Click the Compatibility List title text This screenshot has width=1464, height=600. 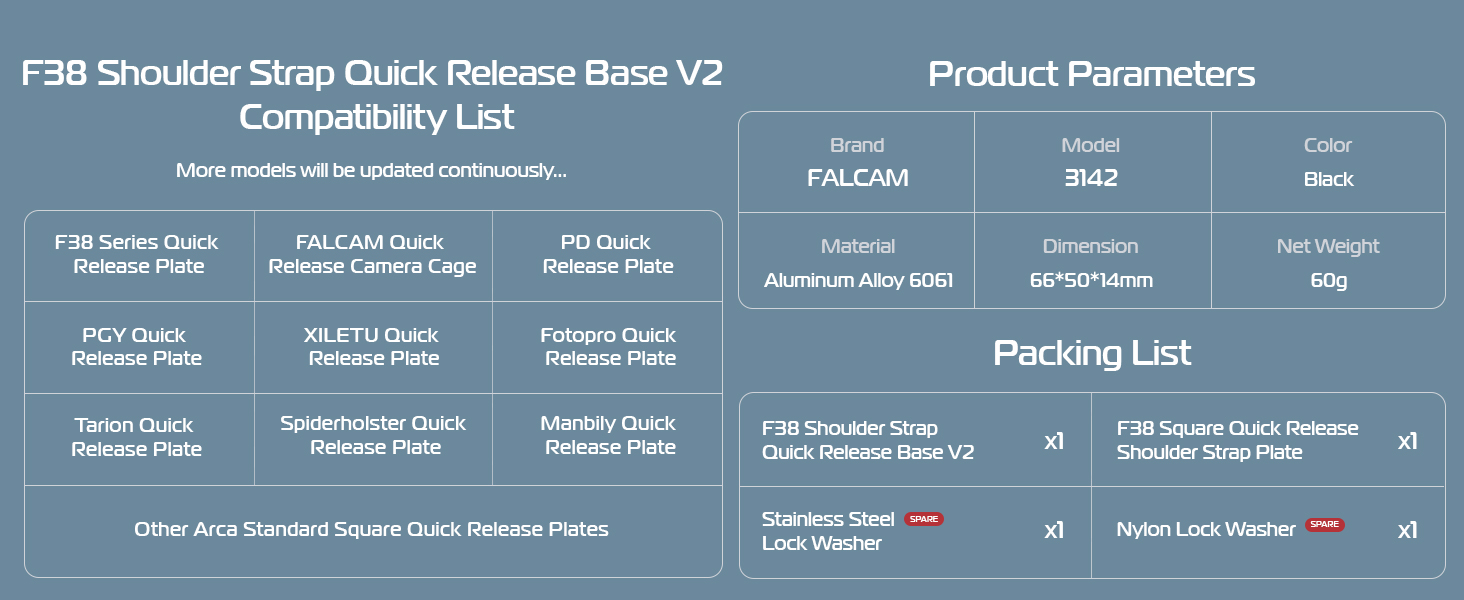point(376,117)
